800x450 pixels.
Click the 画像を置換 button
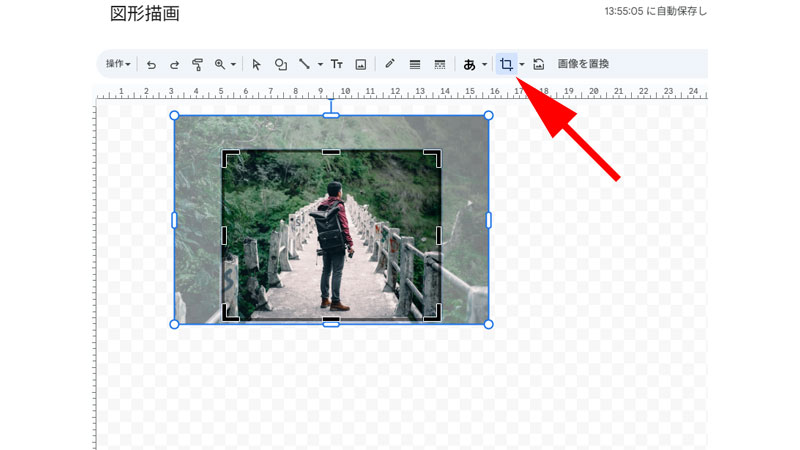coord(583,64)
